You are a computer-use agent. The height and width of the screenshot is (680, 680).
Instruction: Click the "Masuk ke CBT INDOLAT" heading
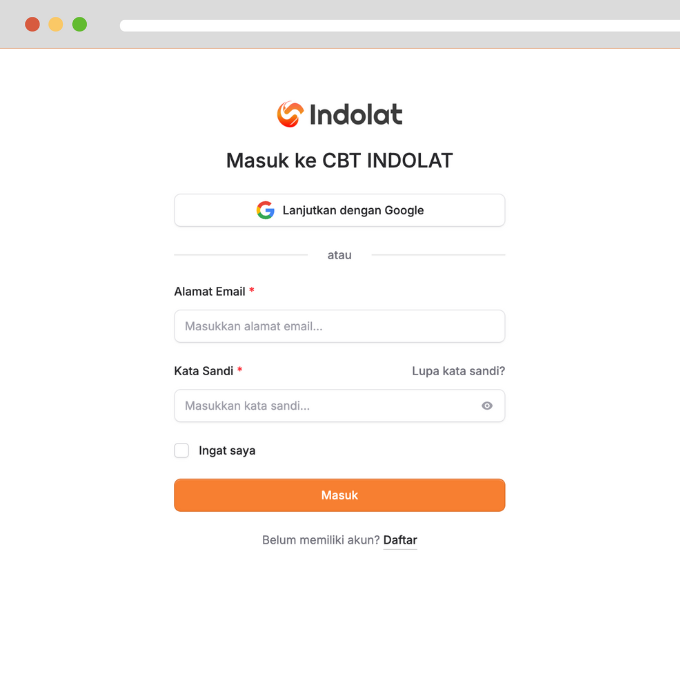coord(340,160)
